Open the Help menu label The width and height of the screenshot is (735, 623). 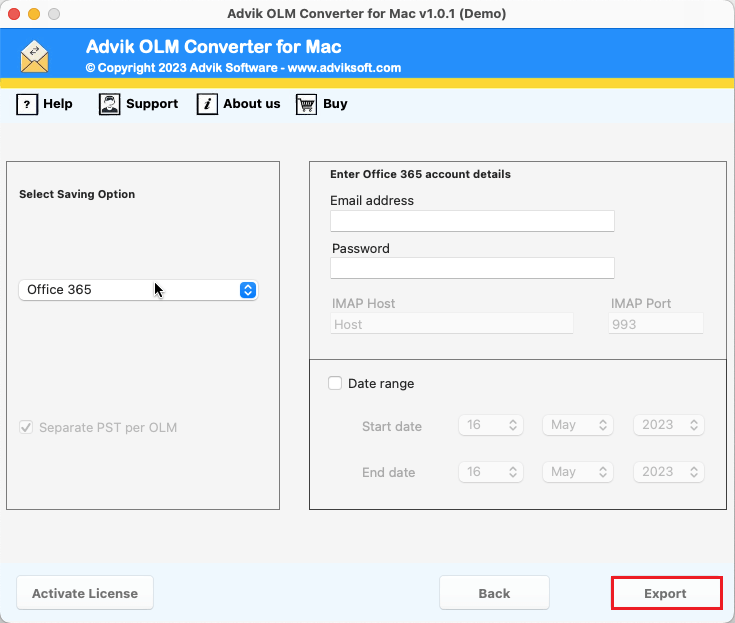(58, 104)
